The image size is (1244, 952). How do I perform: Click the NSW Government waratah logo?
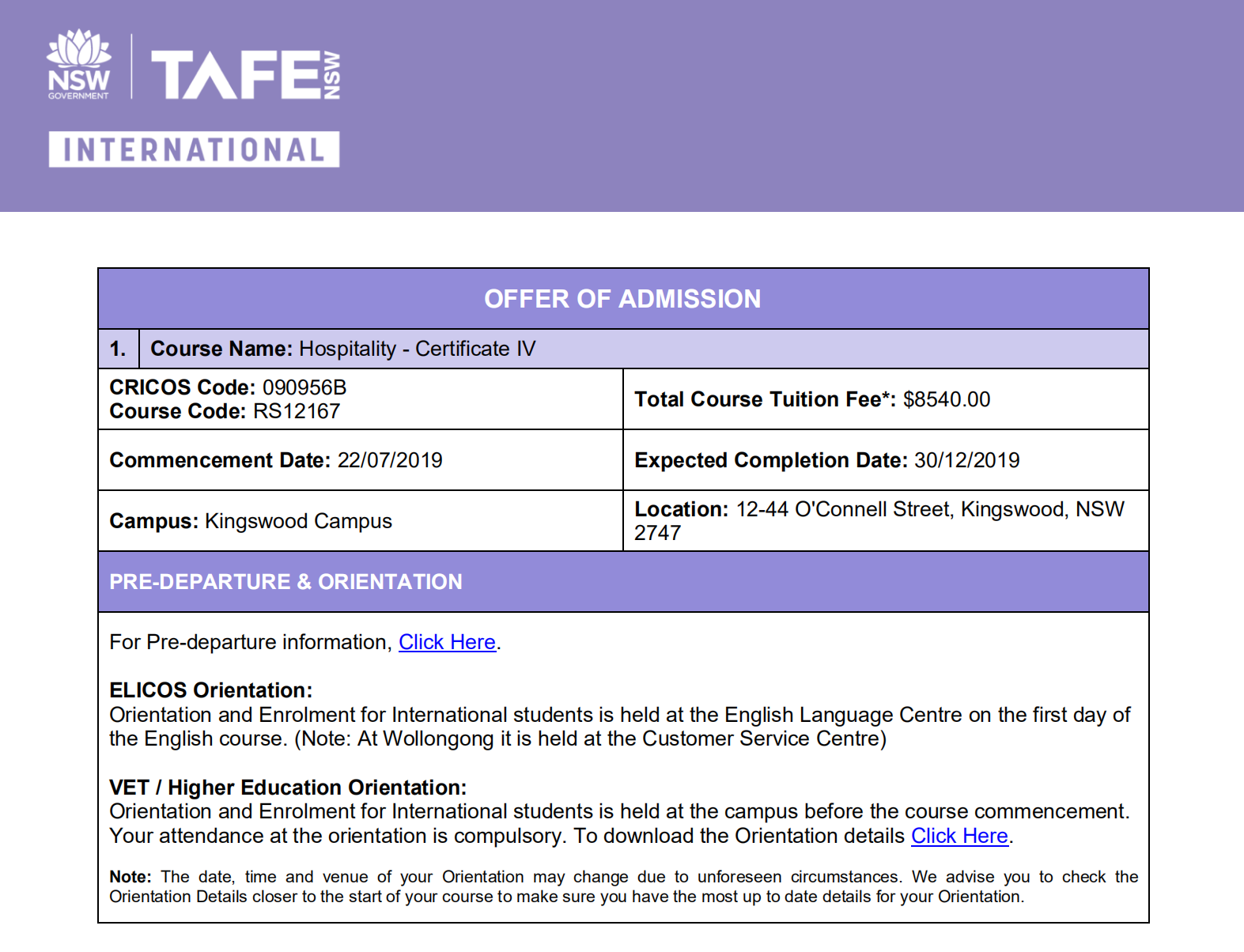tap(78, 65)
